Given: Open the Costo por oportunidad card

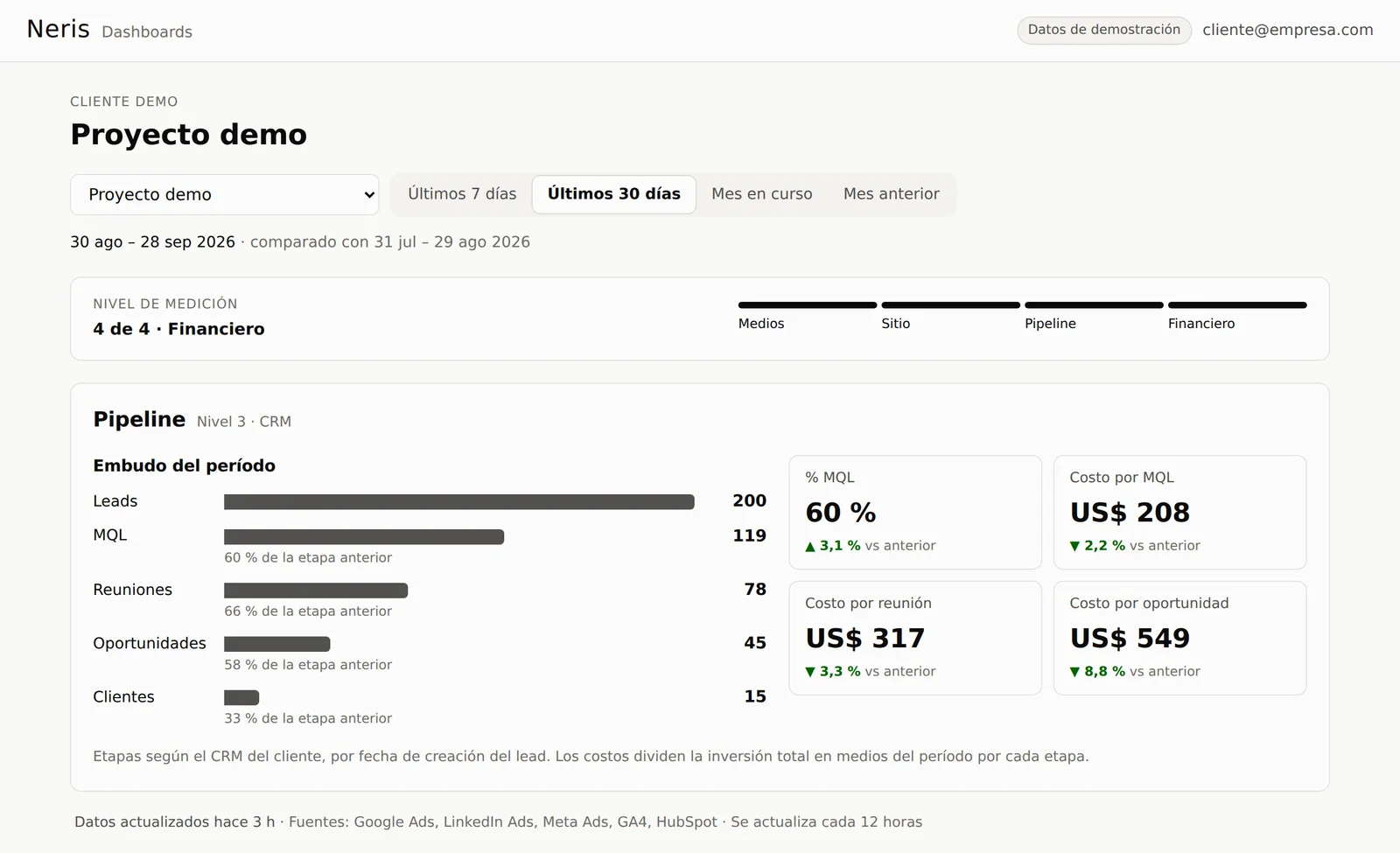Looking at the screenshot, I should (1179, 638).
